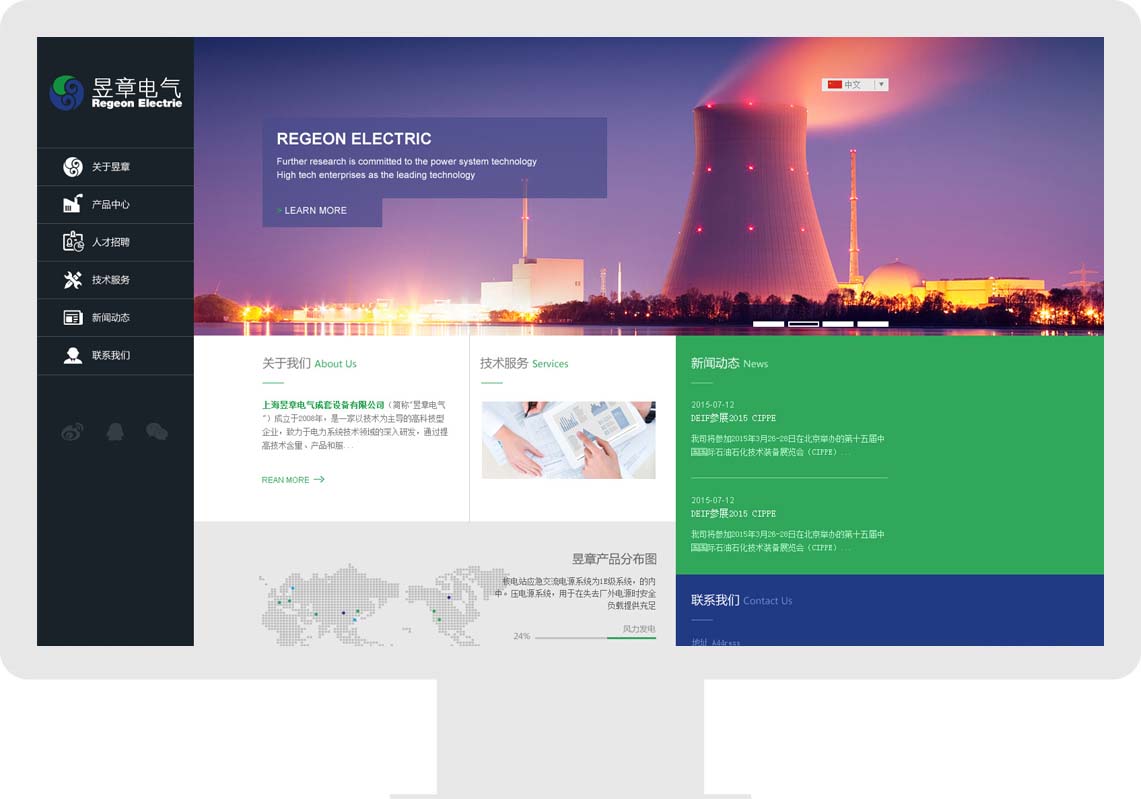Click the newspaper icon for 新闻动态
1141x799 pixels.
tap(73, 318)
